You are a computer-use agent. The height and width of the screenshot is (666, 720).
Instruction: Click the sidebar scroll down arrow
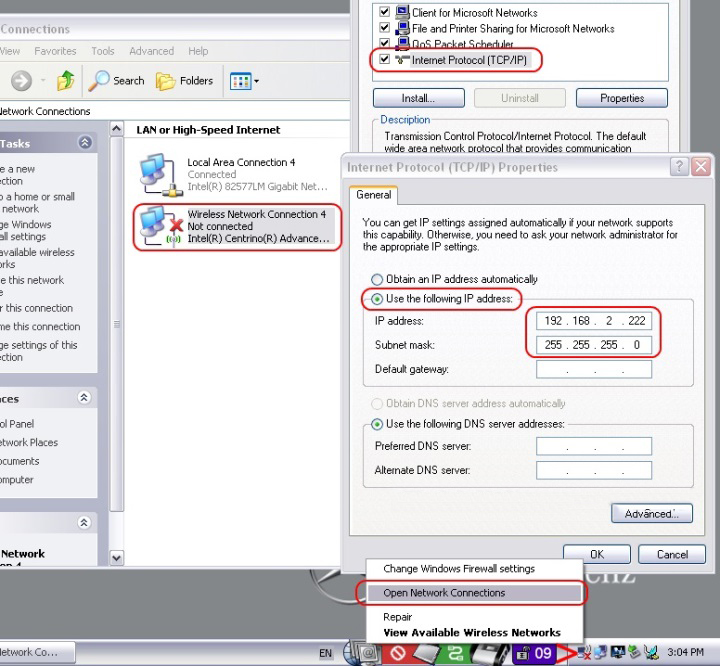point(117,558)
